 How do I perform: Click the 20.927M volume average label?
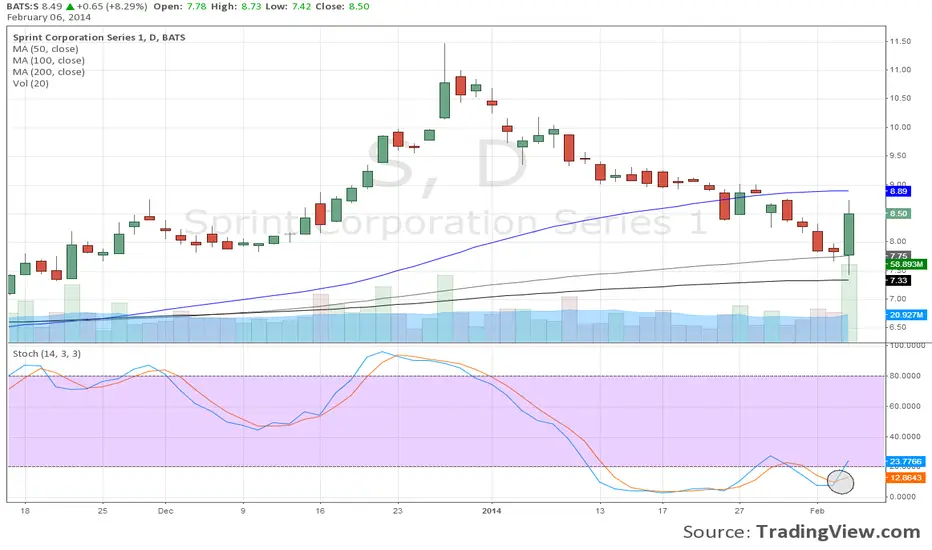point(907,315)
